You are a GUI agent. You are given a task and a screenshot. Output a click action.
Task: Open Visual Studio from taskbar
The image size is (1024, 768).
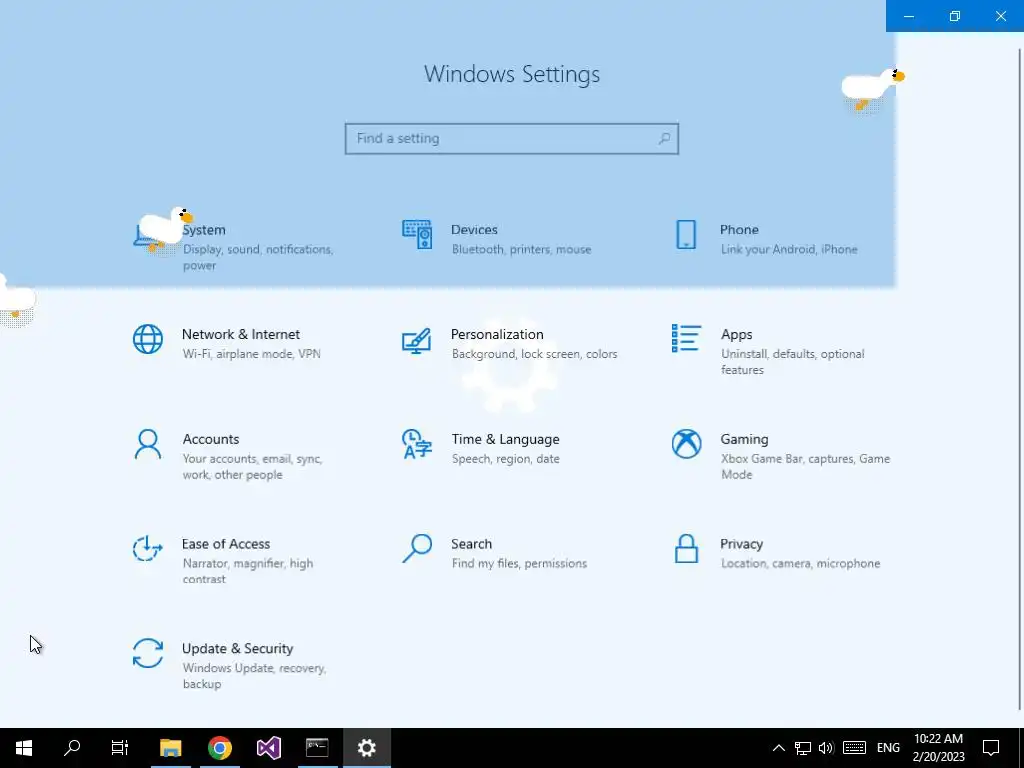(x=268, y=748)
